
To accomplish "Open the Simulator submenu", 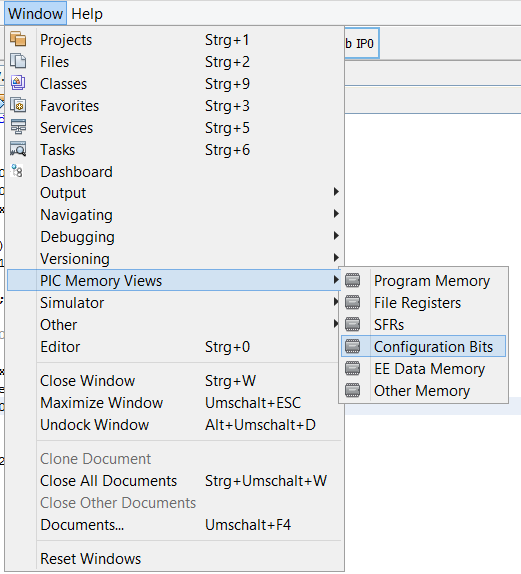I will pos(174,302).
